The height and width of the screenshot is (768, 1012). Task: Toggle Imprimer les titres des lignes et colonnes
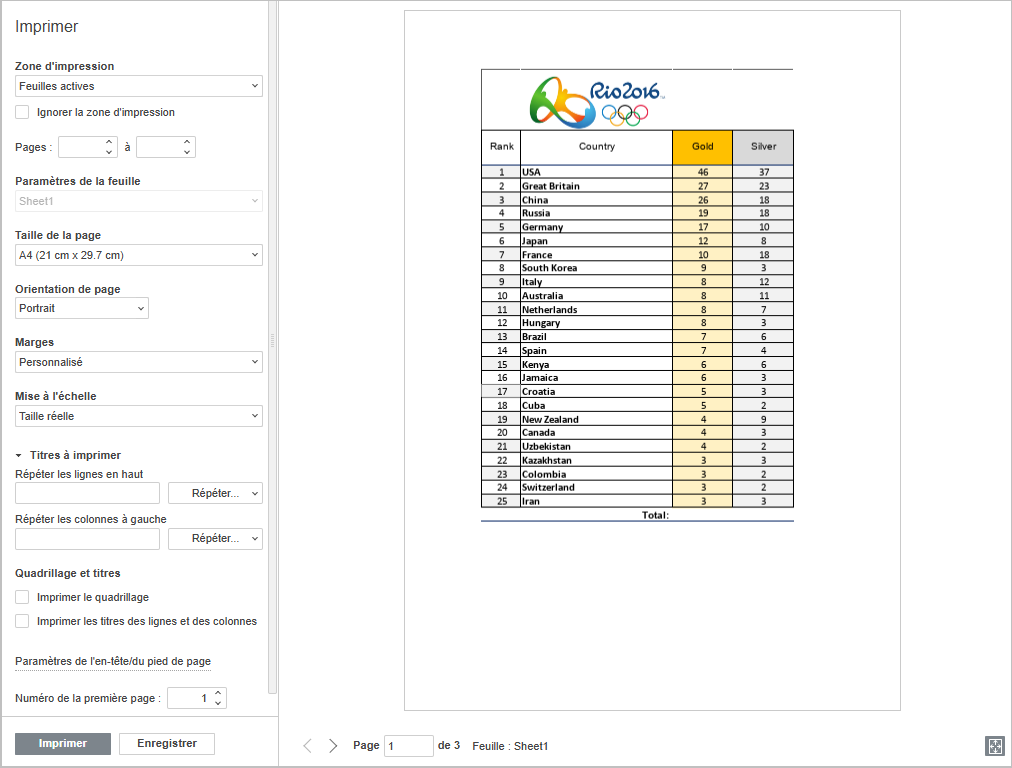pyautogui.click(x=22, y=621)
